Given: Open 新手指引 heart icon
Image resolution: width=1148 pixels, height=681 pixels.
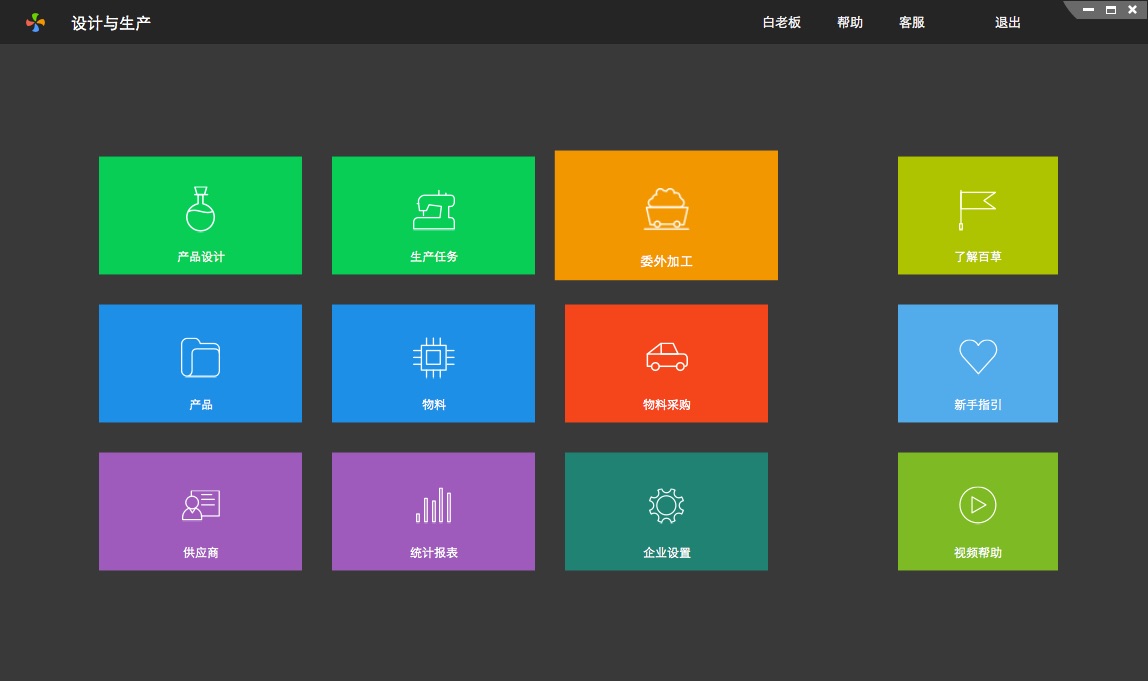Looking at the screenshot, I should (977, 356).
